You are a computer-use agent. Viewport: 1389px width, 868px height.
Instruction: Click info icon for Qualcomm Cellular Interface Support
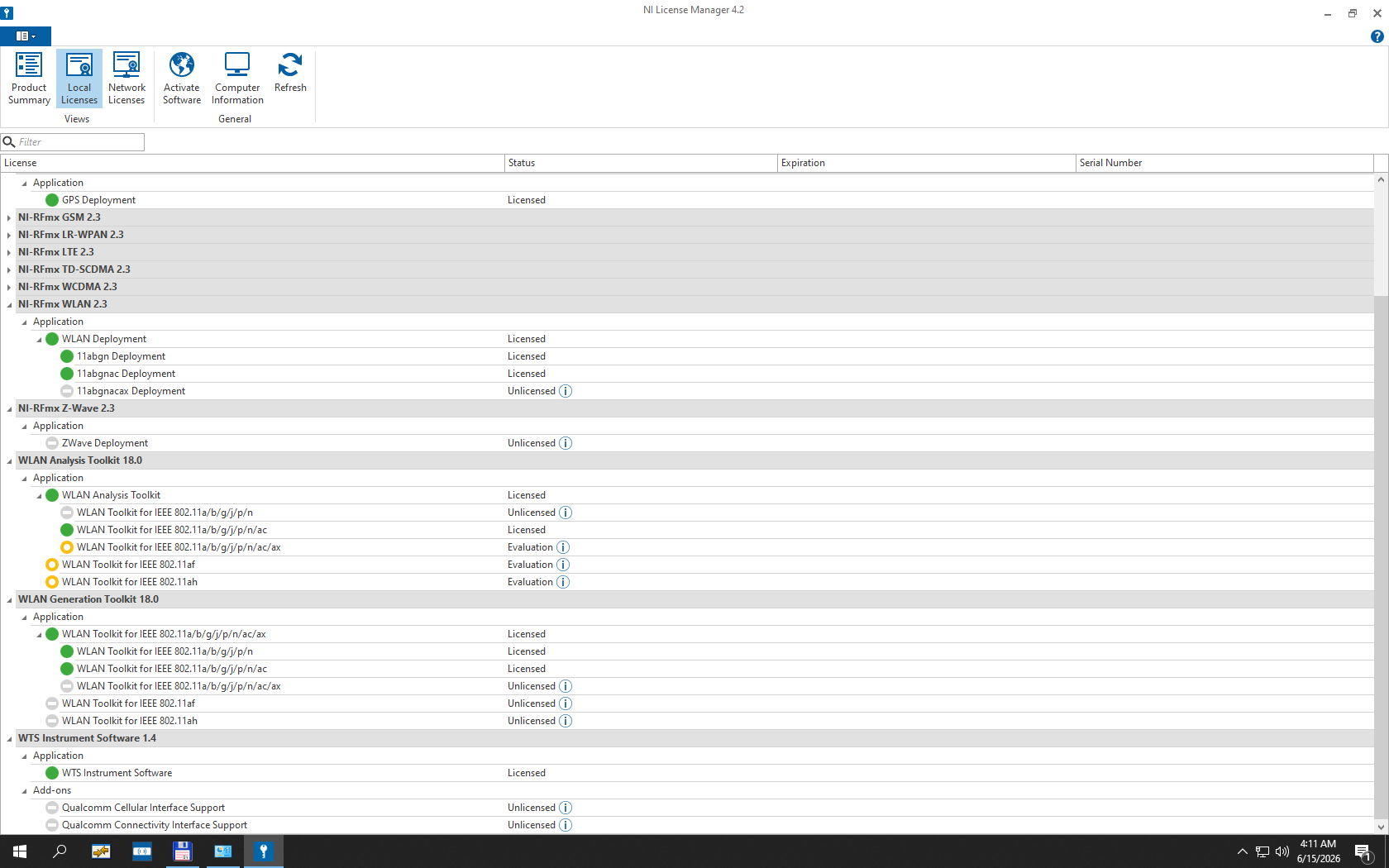coord(566,808)
